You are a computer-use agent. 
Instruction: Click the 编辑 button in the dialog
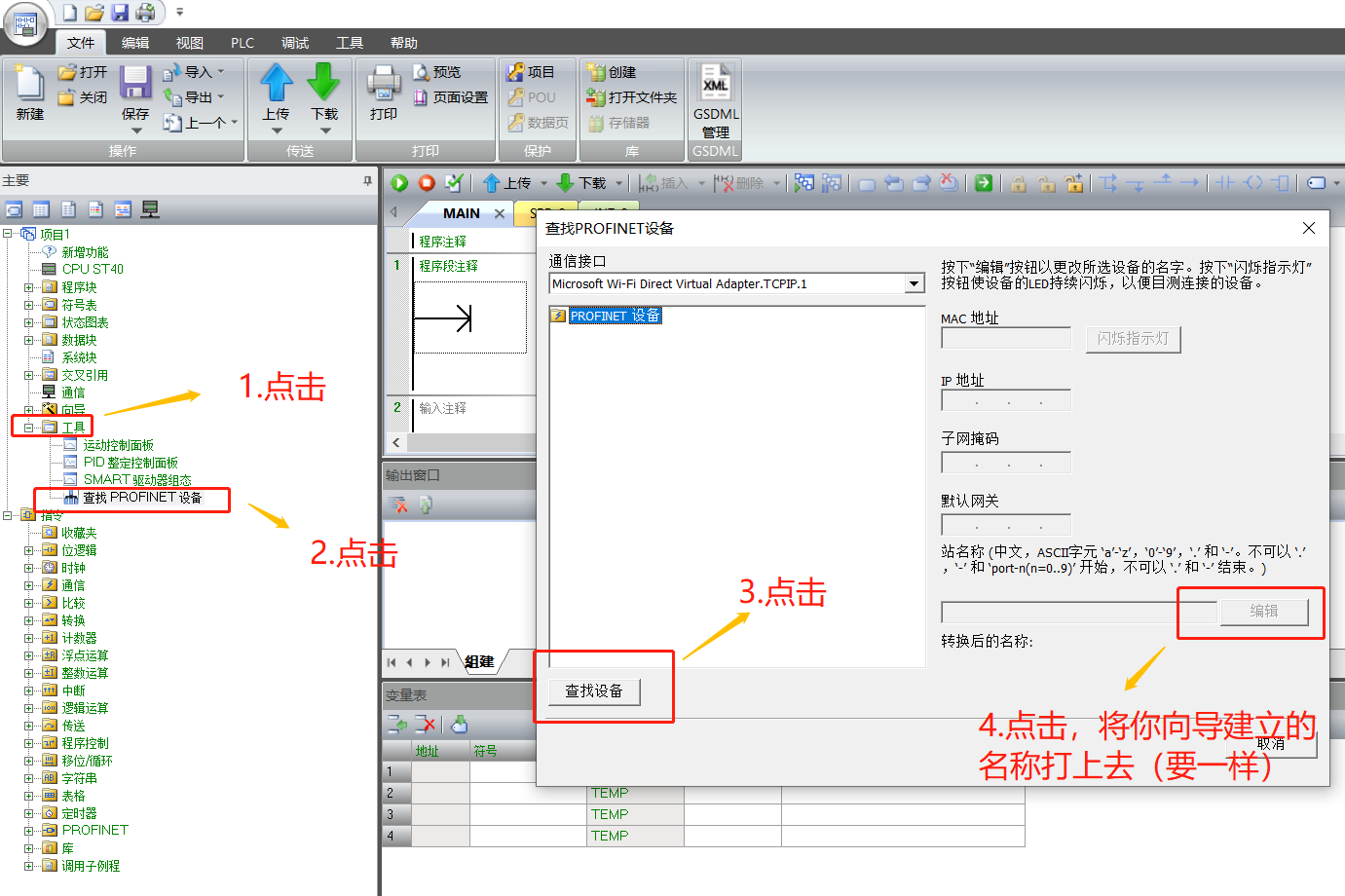tap(1263, 612)
